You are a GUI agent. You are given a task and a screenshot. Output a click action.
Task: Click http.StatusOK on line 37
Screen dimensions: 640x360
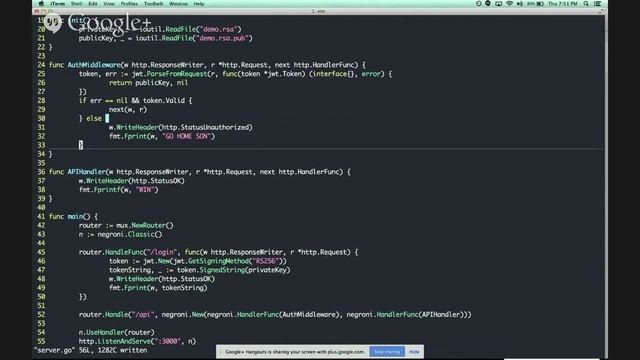tap(156, 181)
